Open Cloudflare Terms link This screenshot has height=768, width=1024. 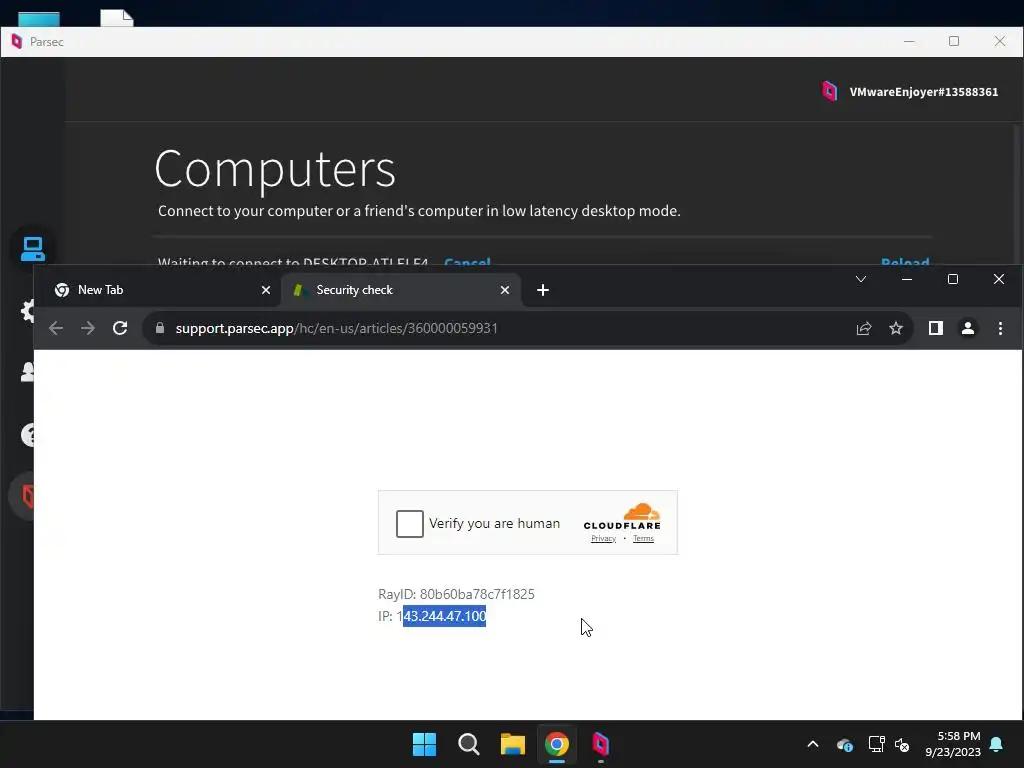(643, 539)
